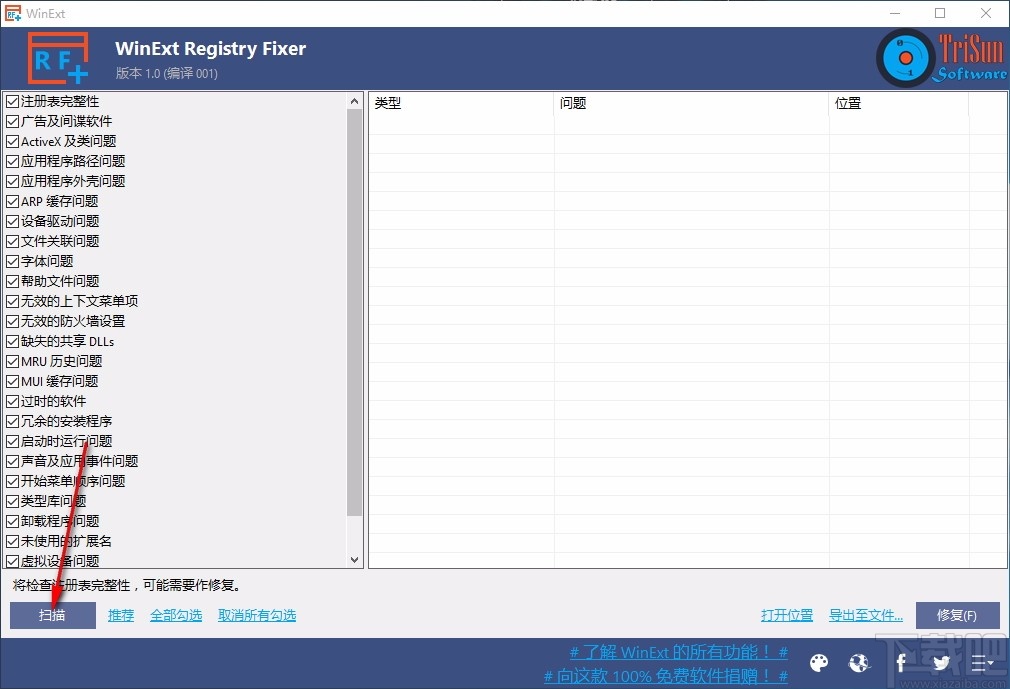
Task: Click the Facebook icon
Action: point(900,663)
